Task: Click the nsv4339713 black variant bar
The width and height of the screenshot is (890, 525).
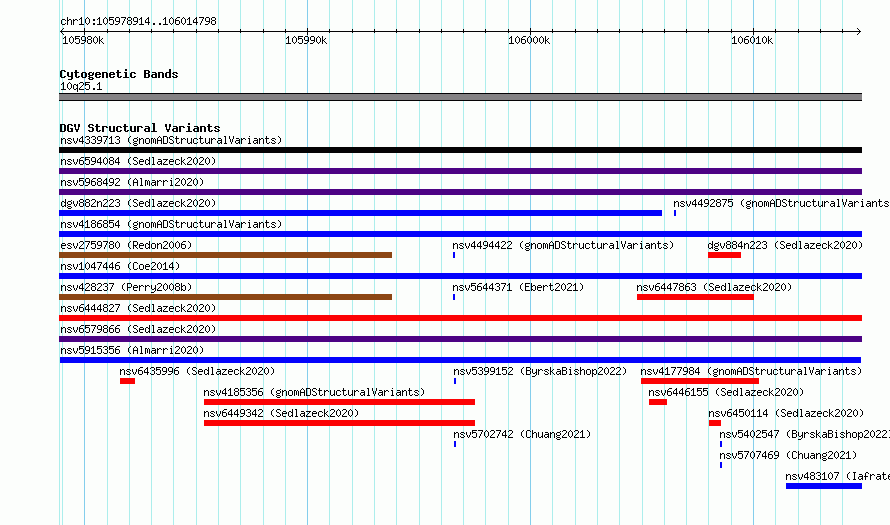Action: coord(460,150)
